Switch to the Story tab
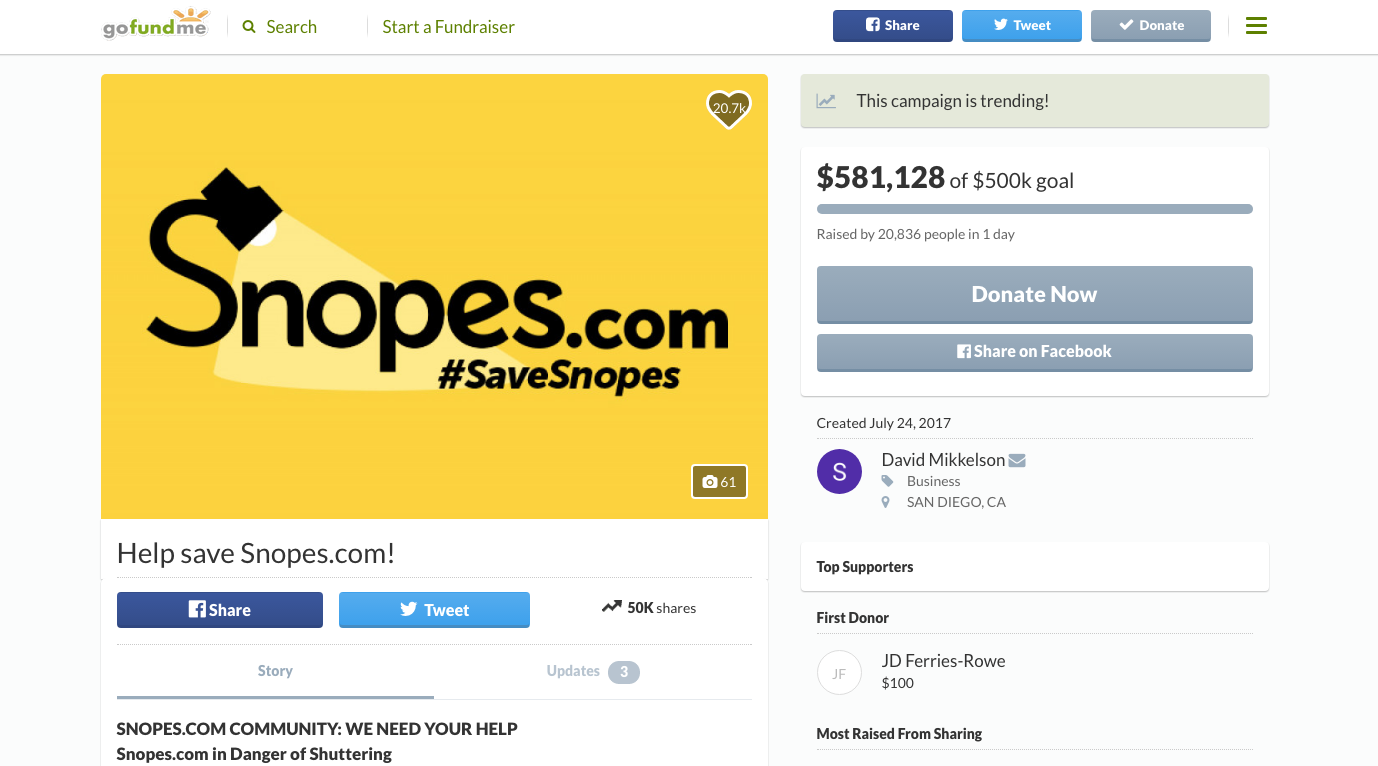The width and height of the screenshot is (1378, 766). (275, 671)
